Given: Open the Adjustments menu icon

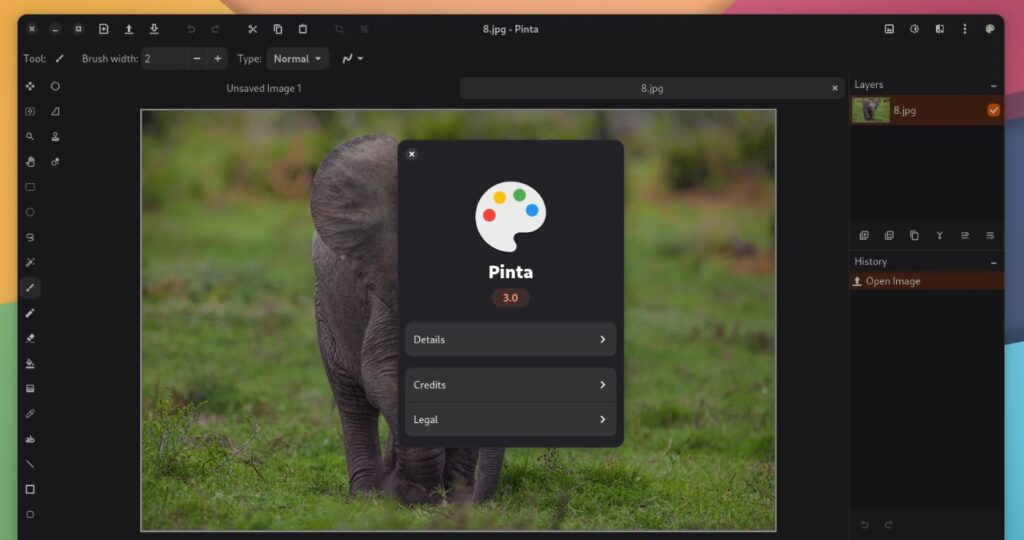Looking at the screenshot, I should coord(914,29).
